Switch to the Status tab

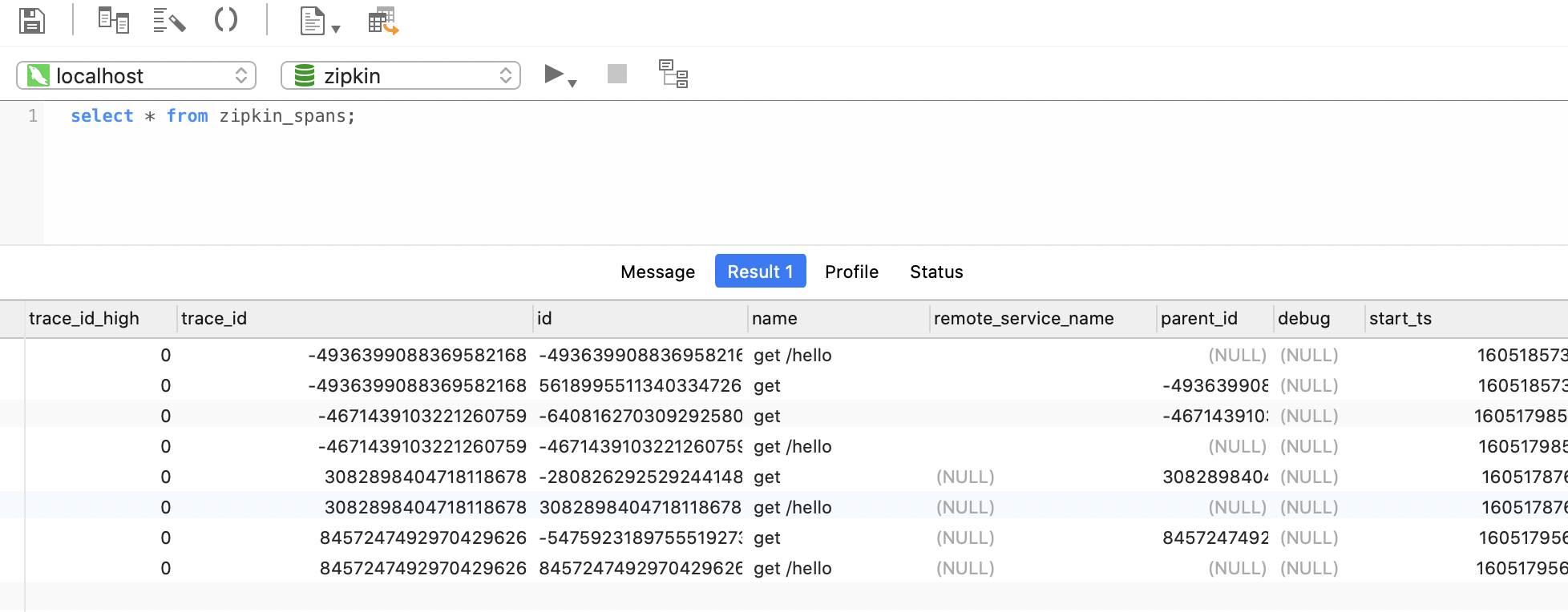(936, 272)
